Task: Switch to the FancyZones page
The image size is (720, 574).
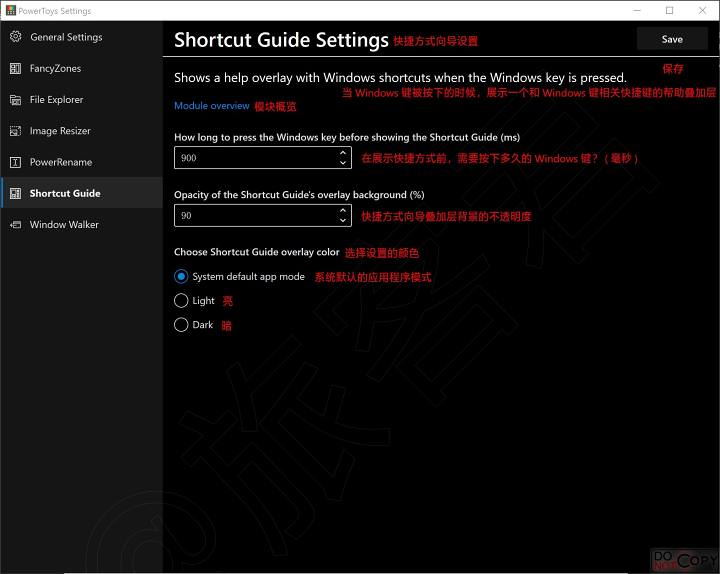Action: point(82,68)
